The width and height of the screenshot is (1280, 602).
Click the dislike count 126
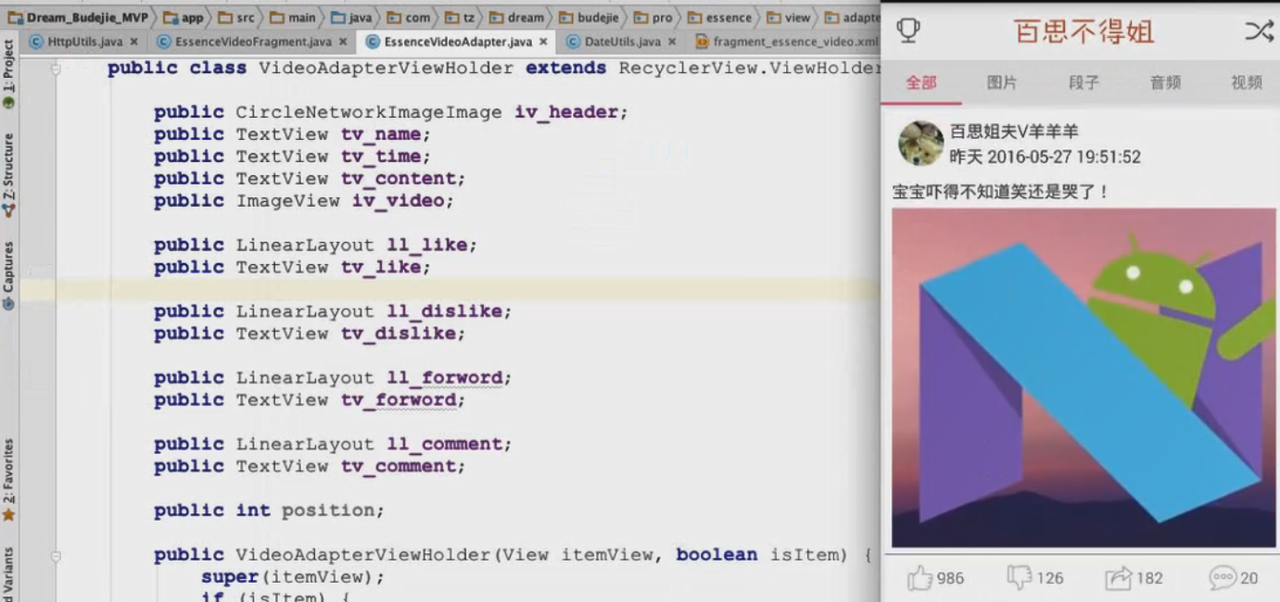pos(1050,578)
